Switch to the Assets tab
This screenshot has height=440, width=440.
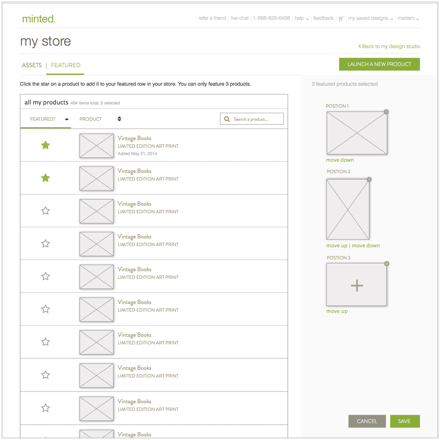point(32,65)
